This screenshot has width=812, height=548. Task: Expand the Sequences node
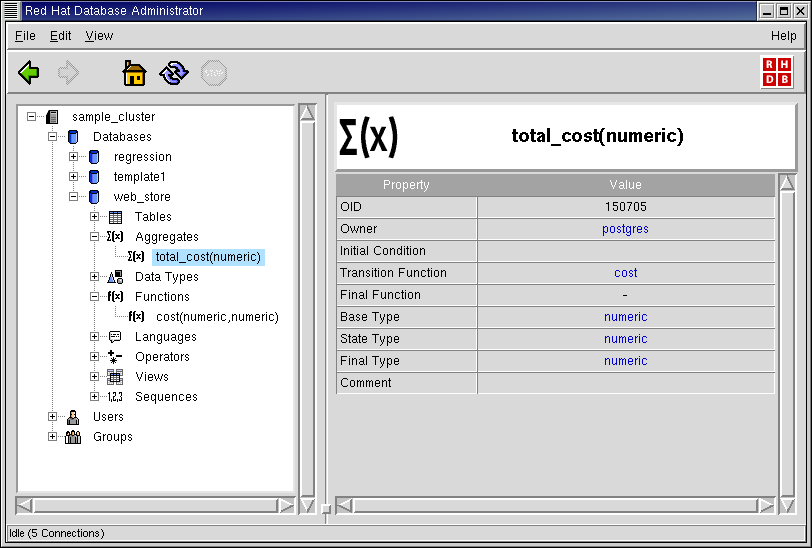(94, 397)
